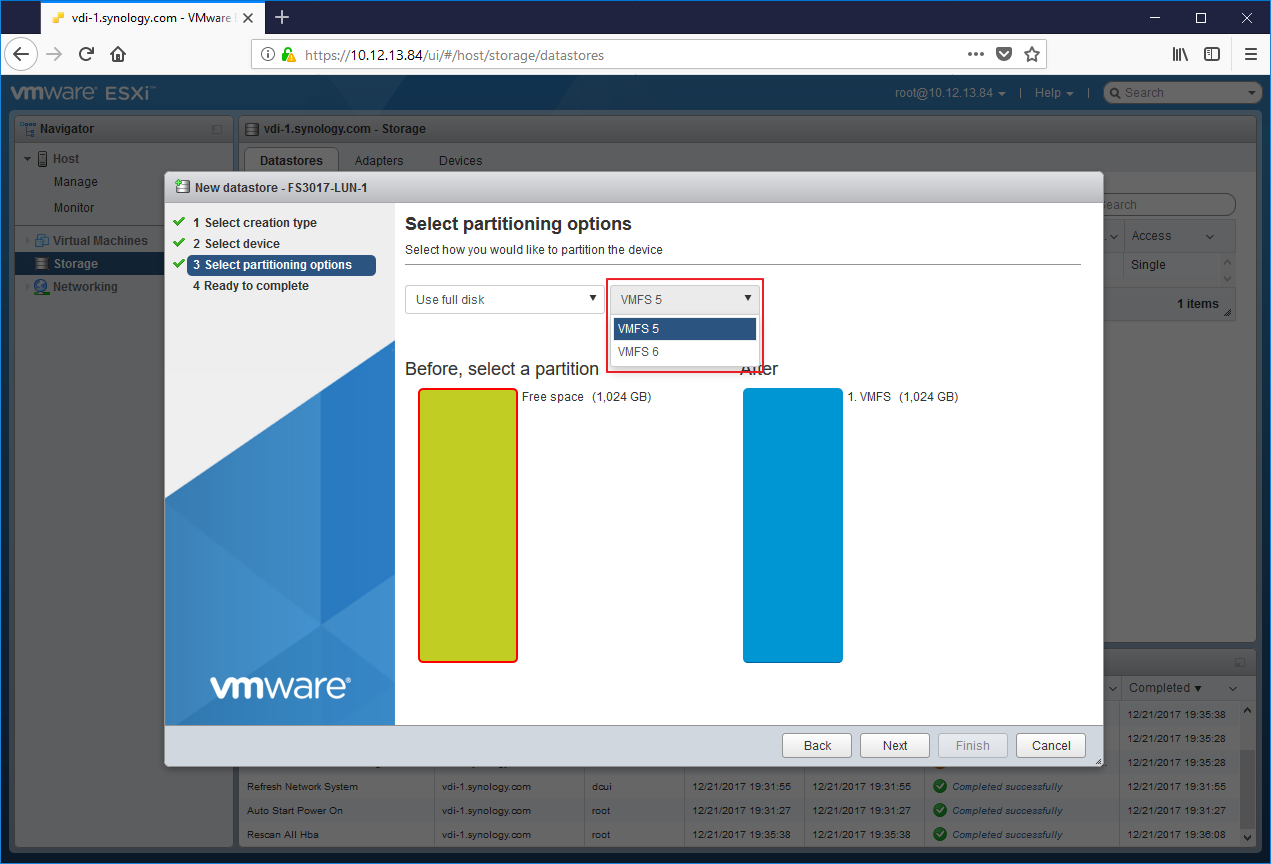The image size is (1271, 864).
Task: Click the New datastore icon in dialog title
Action: click(182, 186)
